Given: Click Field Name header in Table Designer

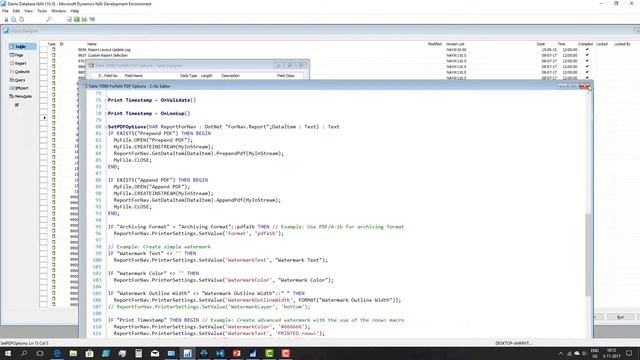Looking at the screenshot, I should [133, 76].
